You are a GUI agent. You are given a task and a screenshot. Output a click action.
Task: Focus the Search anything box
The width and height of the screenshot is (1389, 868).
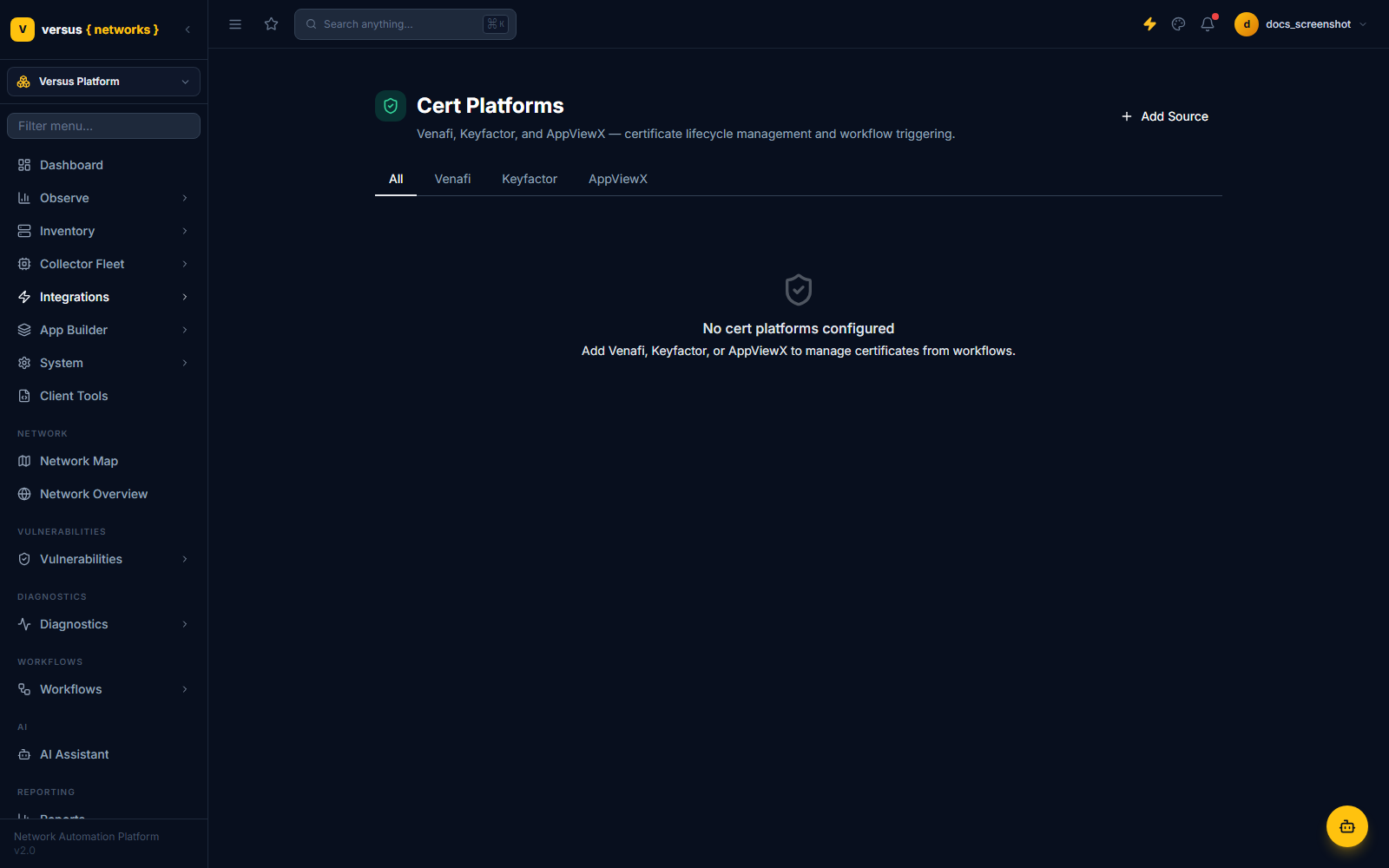tap(405, 24)
